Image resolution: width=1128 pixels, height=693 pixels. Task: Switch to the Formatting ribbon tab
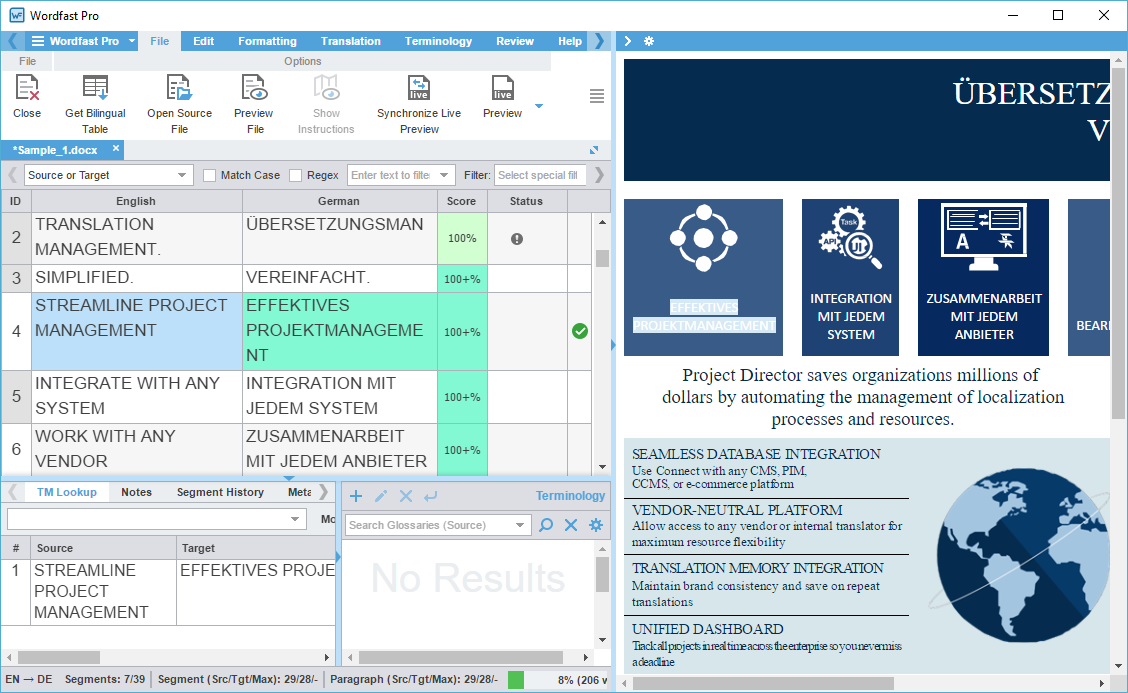268,41
